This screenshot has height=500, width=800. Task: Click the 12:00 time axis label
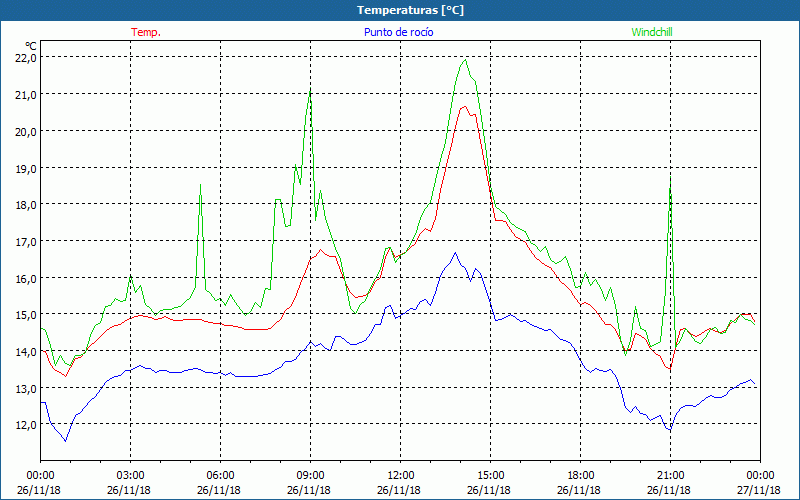click(x=401, y=476)
